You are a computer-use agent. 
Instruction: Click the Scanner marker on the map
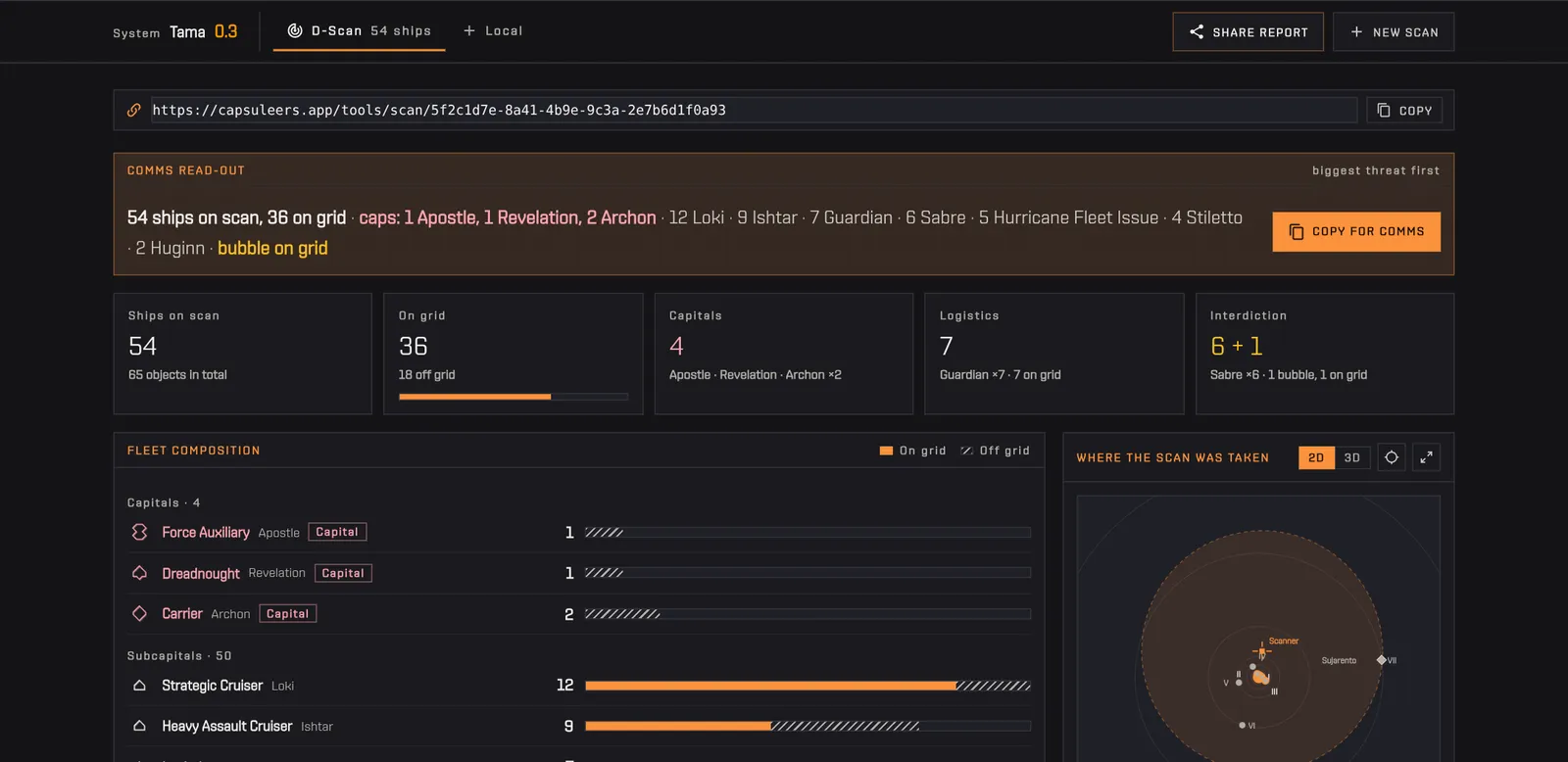coord(1262,651)
